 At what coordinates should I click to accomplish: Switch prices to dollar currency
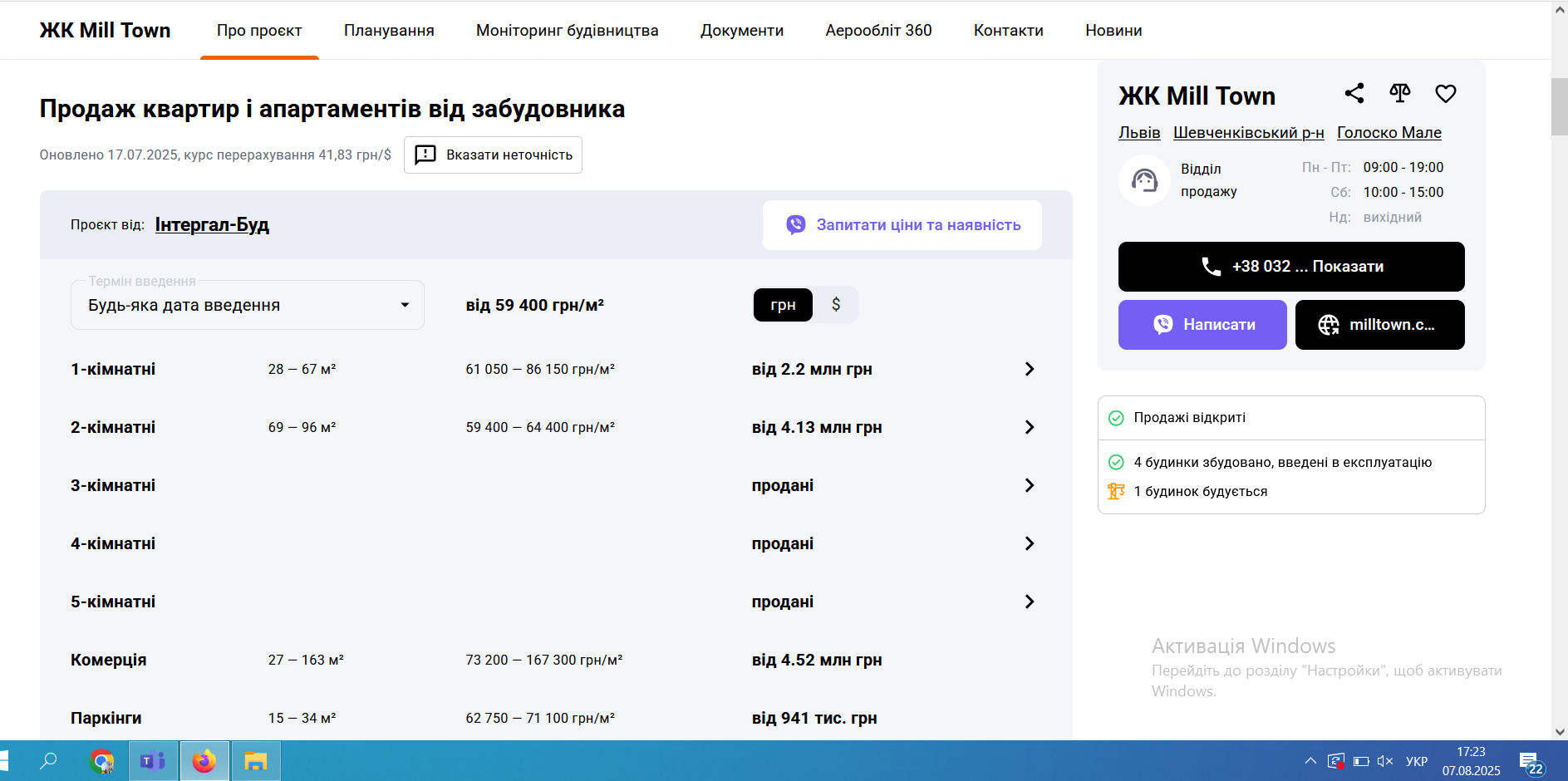coord(836,305)
